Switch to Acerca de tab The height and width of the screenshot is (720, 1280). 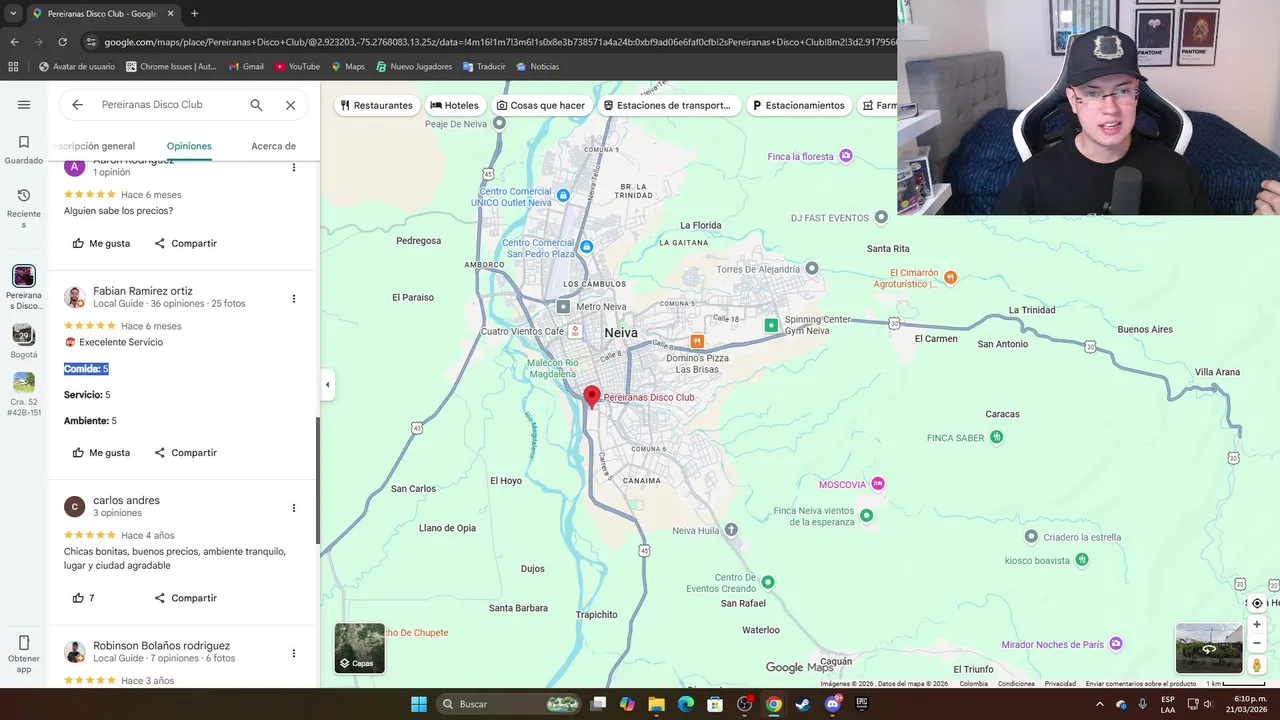pos(273,146)
